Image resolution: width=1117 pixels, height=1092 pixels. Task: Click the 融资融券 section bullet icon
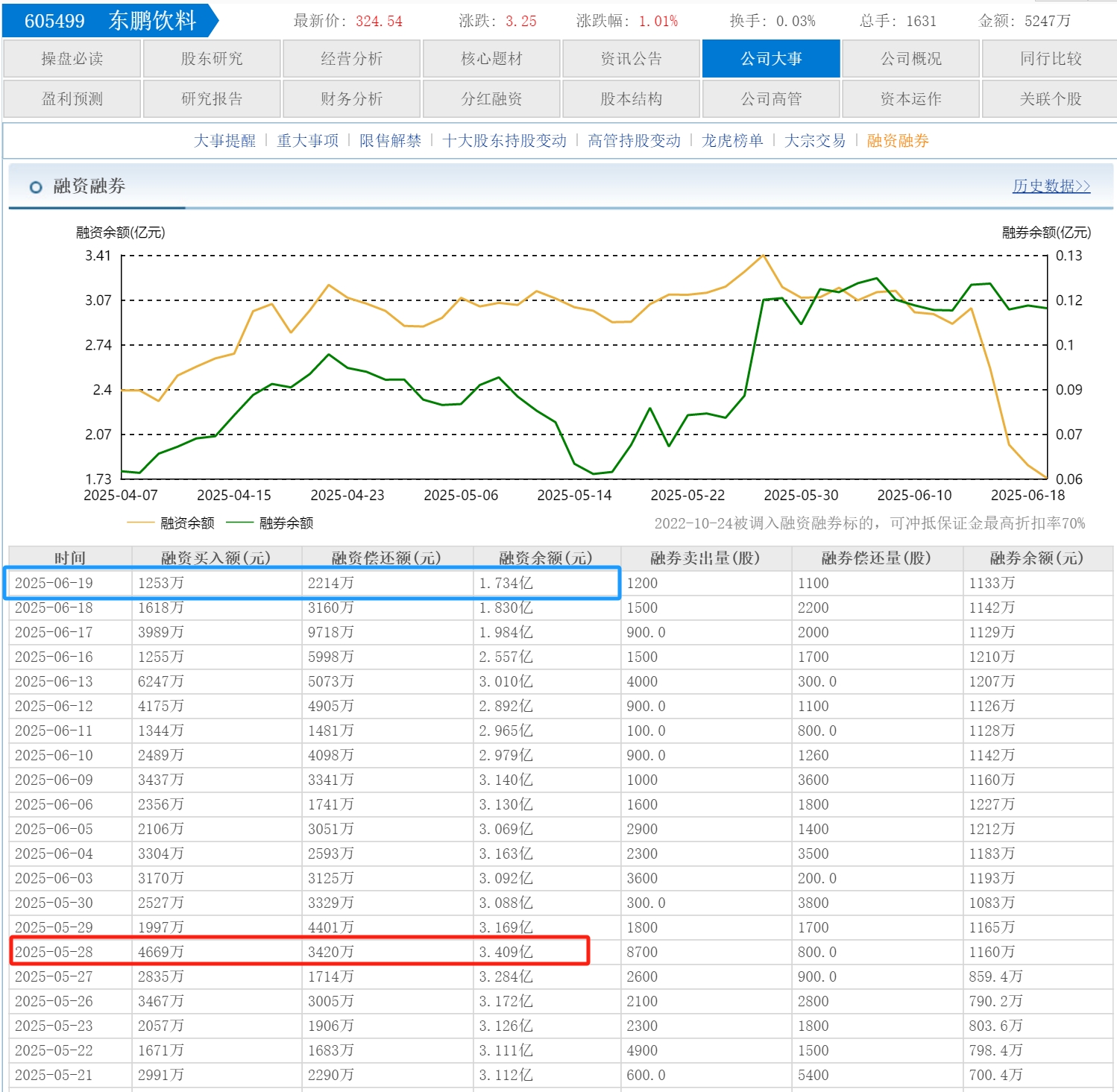(36, 187)
